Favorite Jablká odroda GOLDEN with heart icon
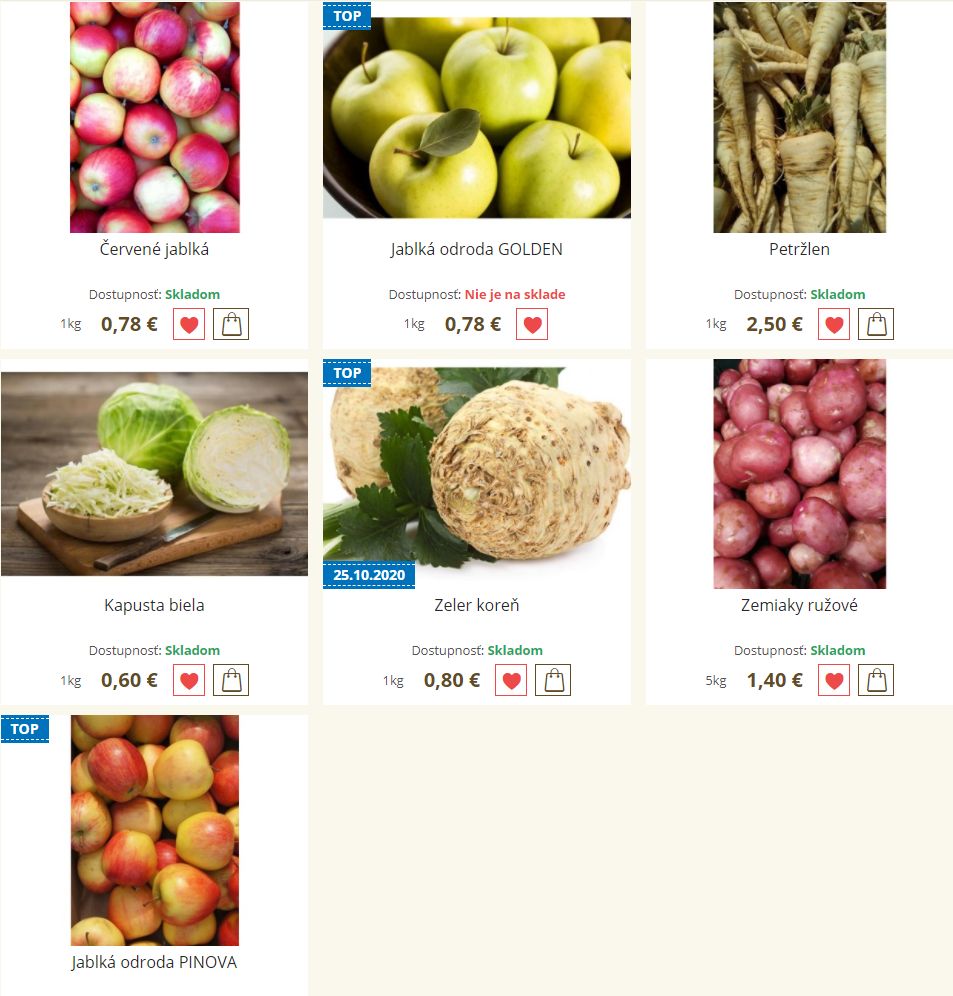 click(532, 324)
